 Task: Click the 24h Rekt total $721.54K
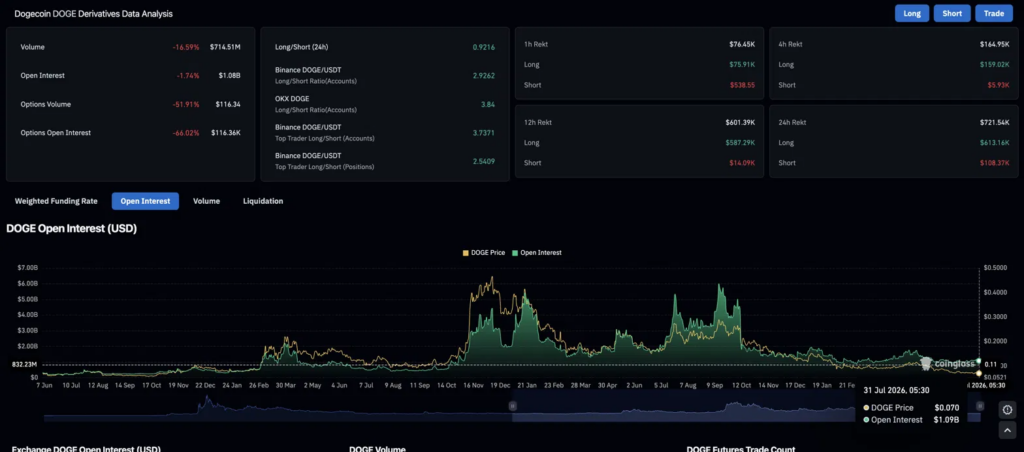[995, 122]
